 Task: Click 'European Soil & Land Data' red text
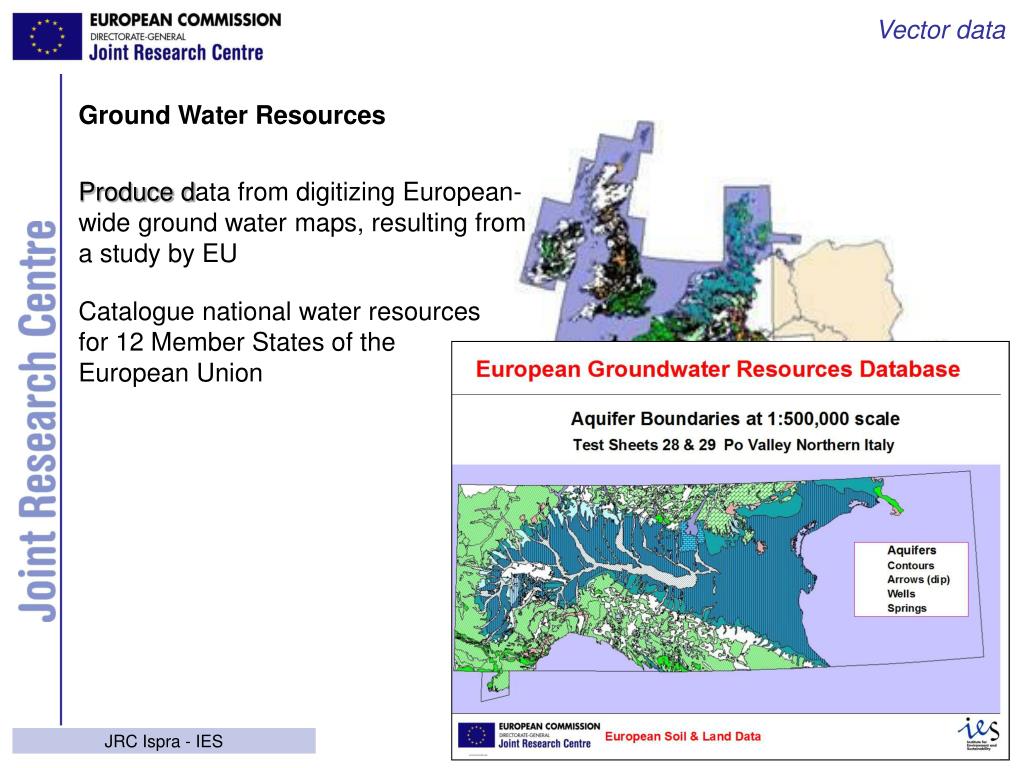(x=682, y=736)
